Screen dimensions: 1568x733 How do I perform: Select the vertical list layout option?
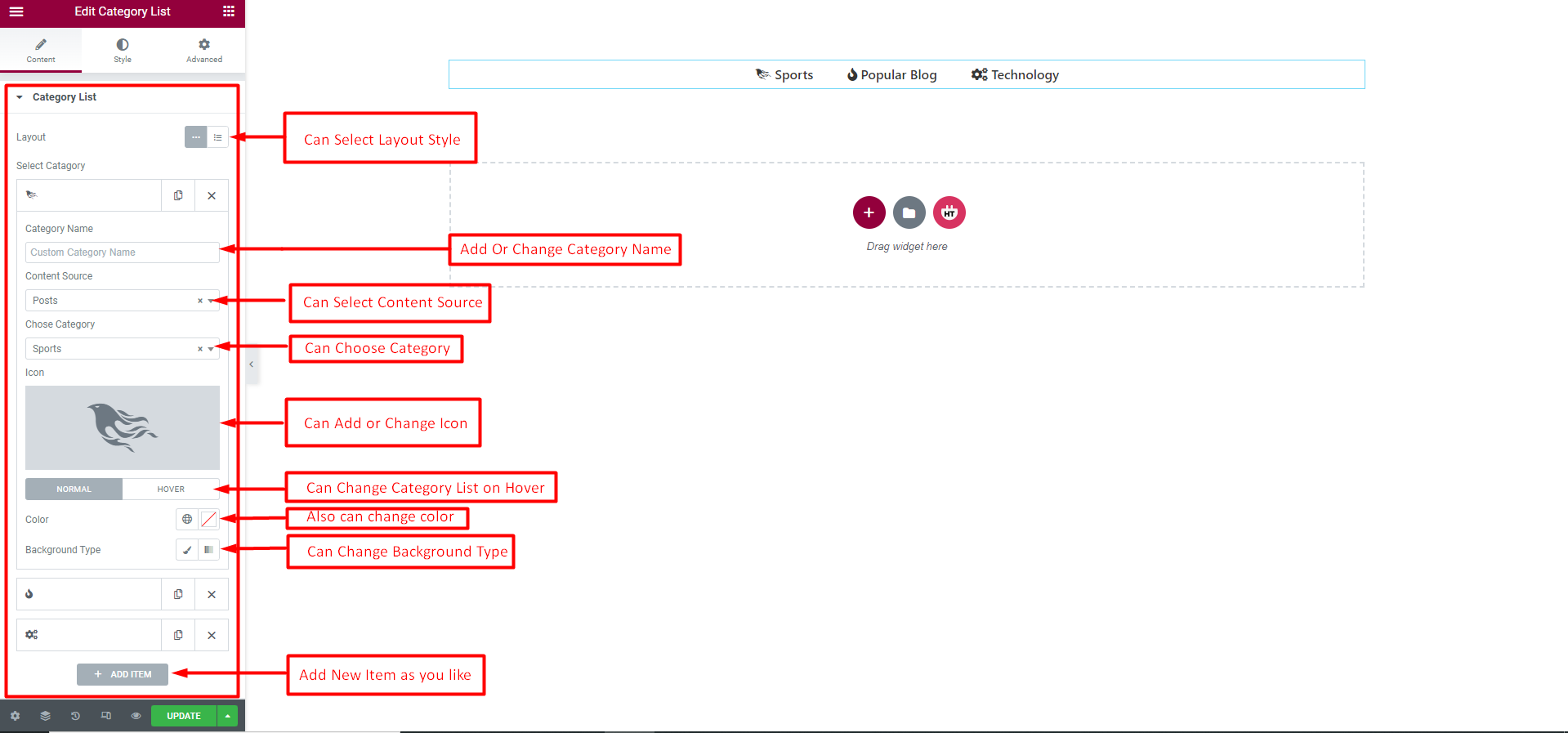(x=217, y=137)
